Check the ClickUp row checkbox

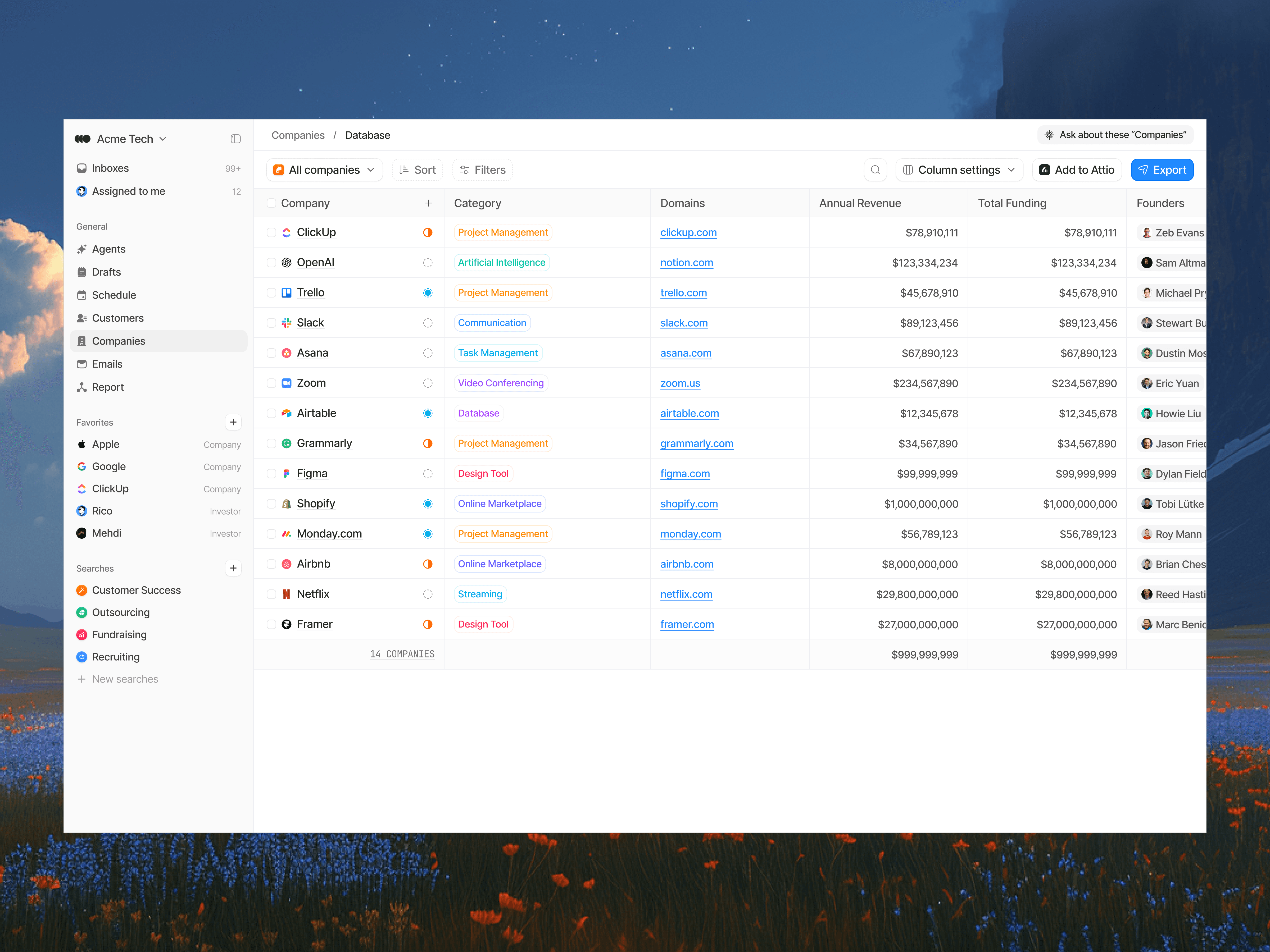[271, 232]
